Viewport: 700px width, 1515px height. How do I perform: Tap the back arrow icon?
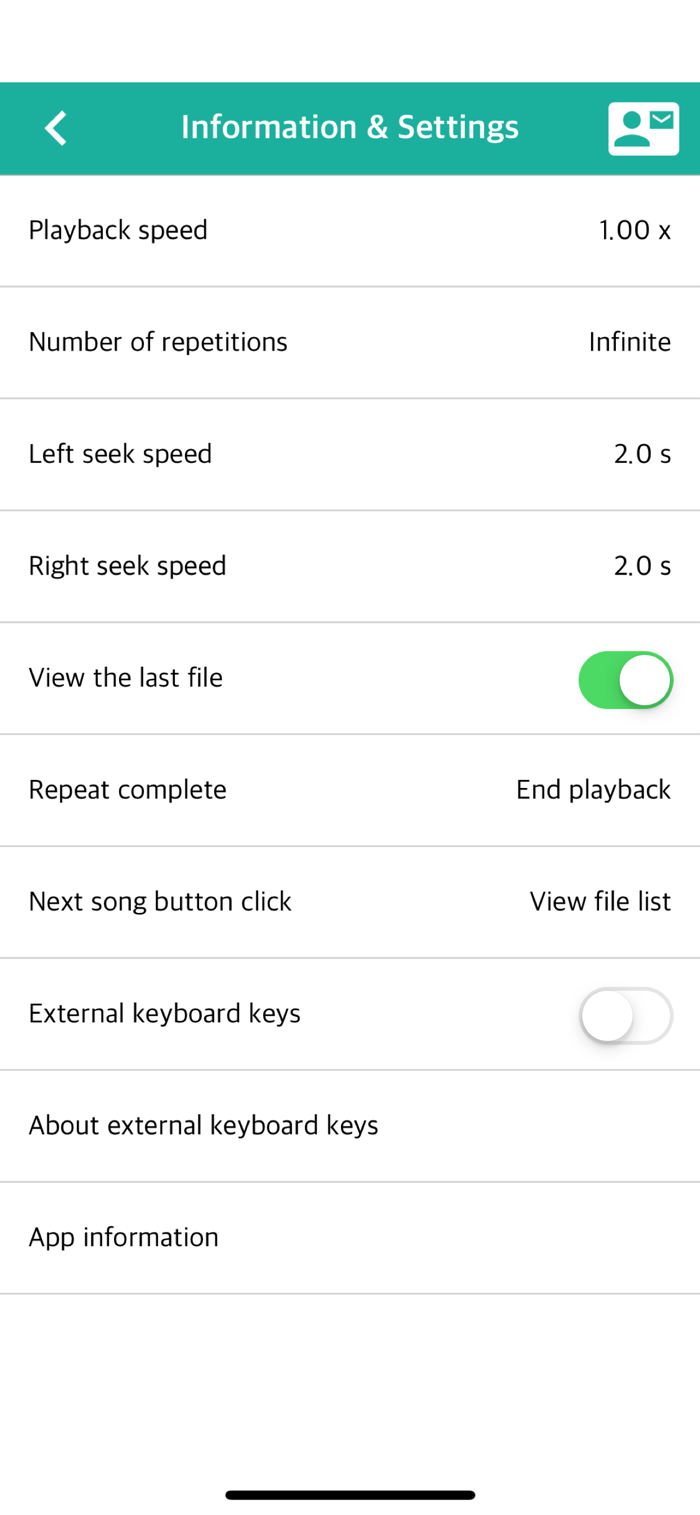coord(56,128)
